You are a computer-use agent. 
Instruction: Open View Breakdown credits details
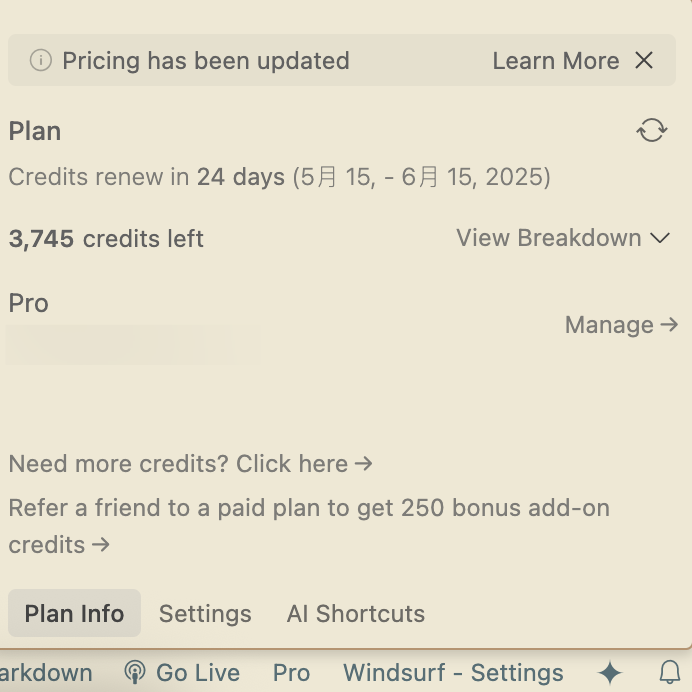pos(563,238)
